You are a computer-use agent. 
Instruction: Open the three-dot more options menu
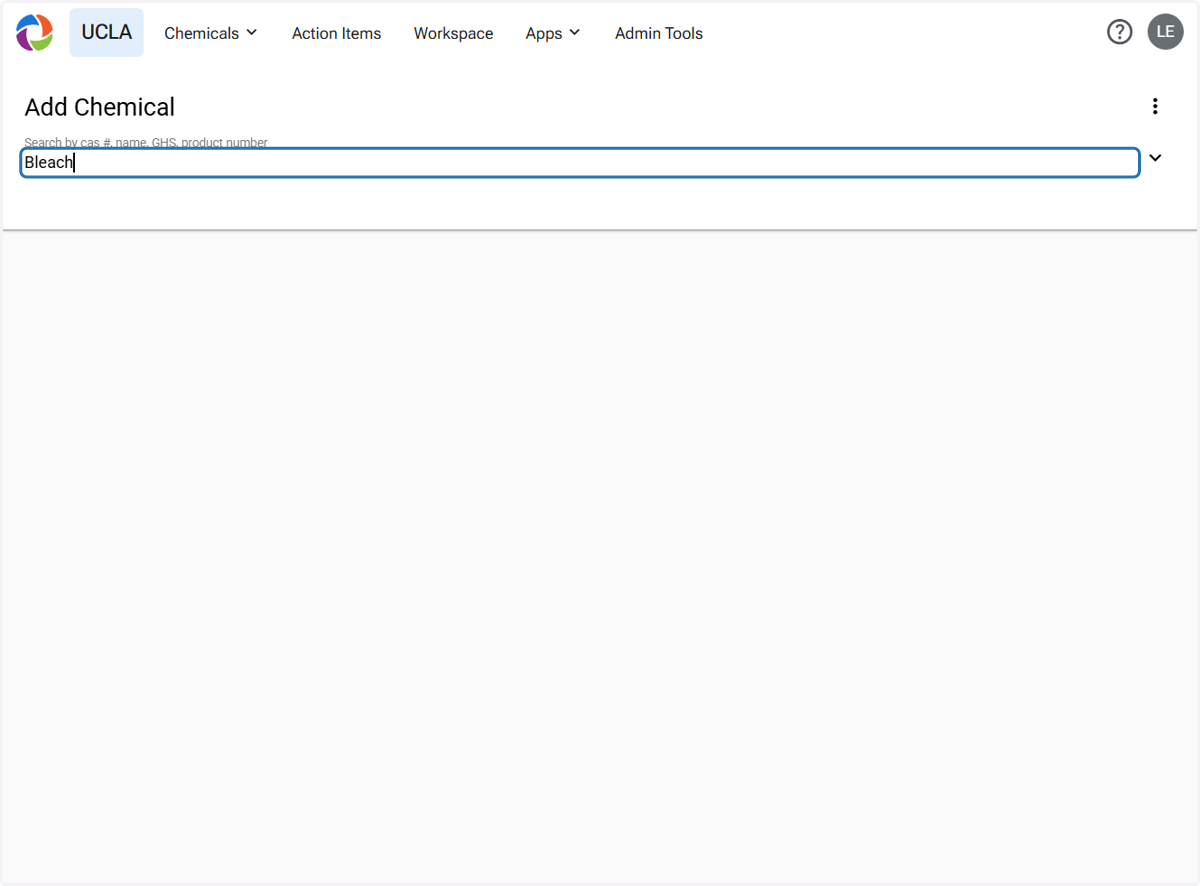(x=1155, y=106)
